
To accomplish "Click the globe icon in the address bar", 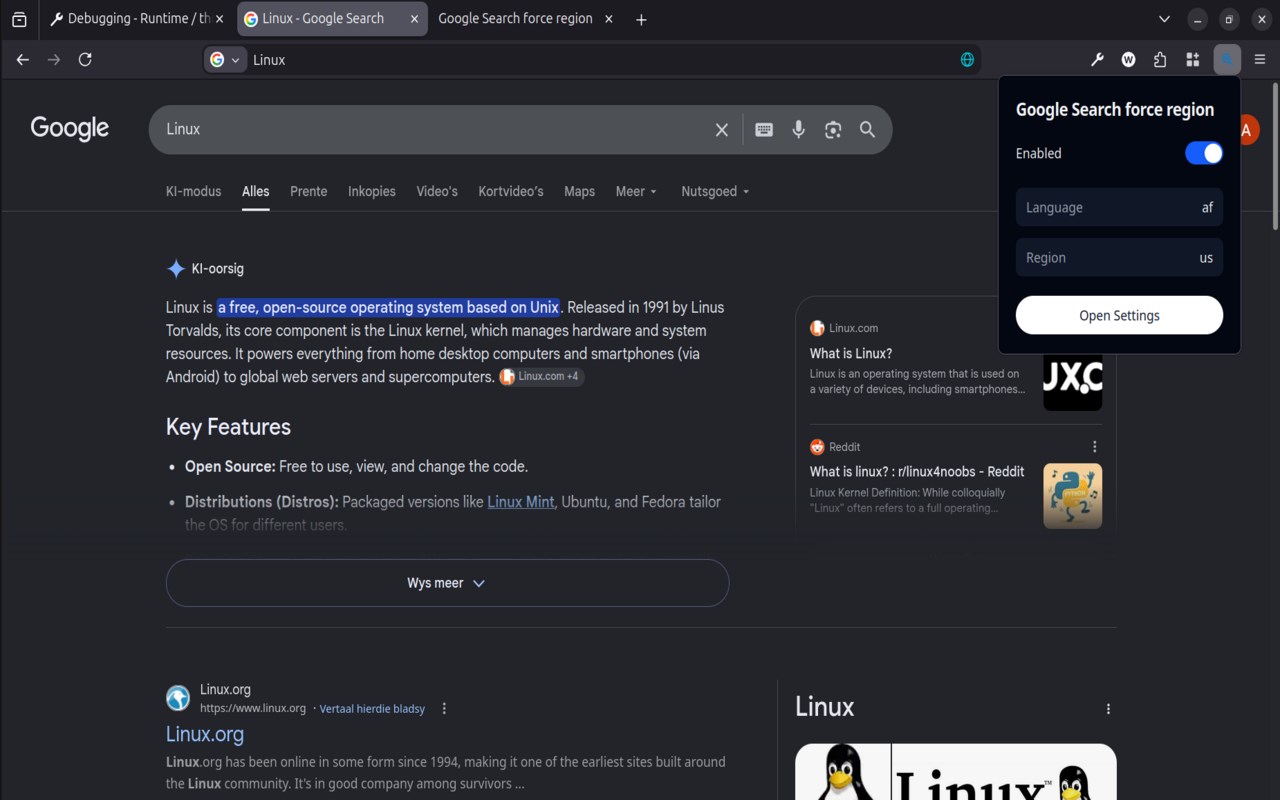I will click(967, 60).
